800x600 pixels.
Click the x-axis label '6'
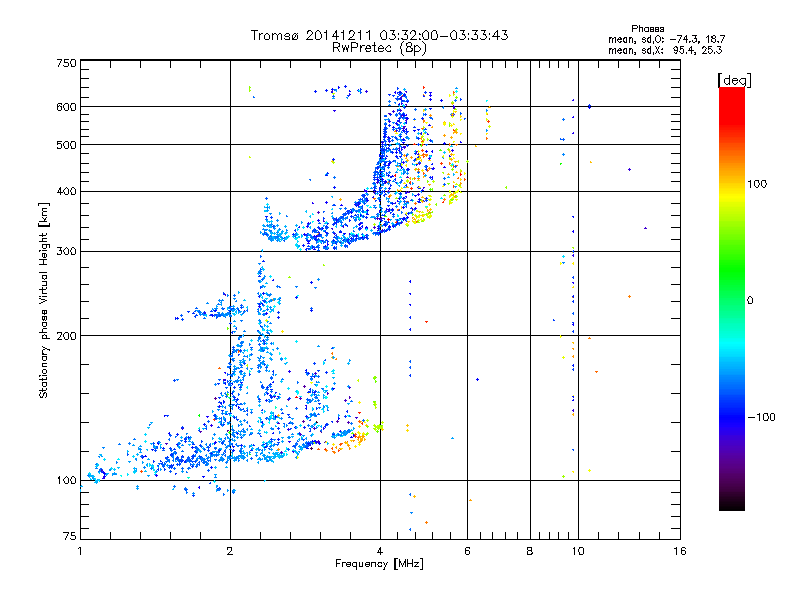467,551
